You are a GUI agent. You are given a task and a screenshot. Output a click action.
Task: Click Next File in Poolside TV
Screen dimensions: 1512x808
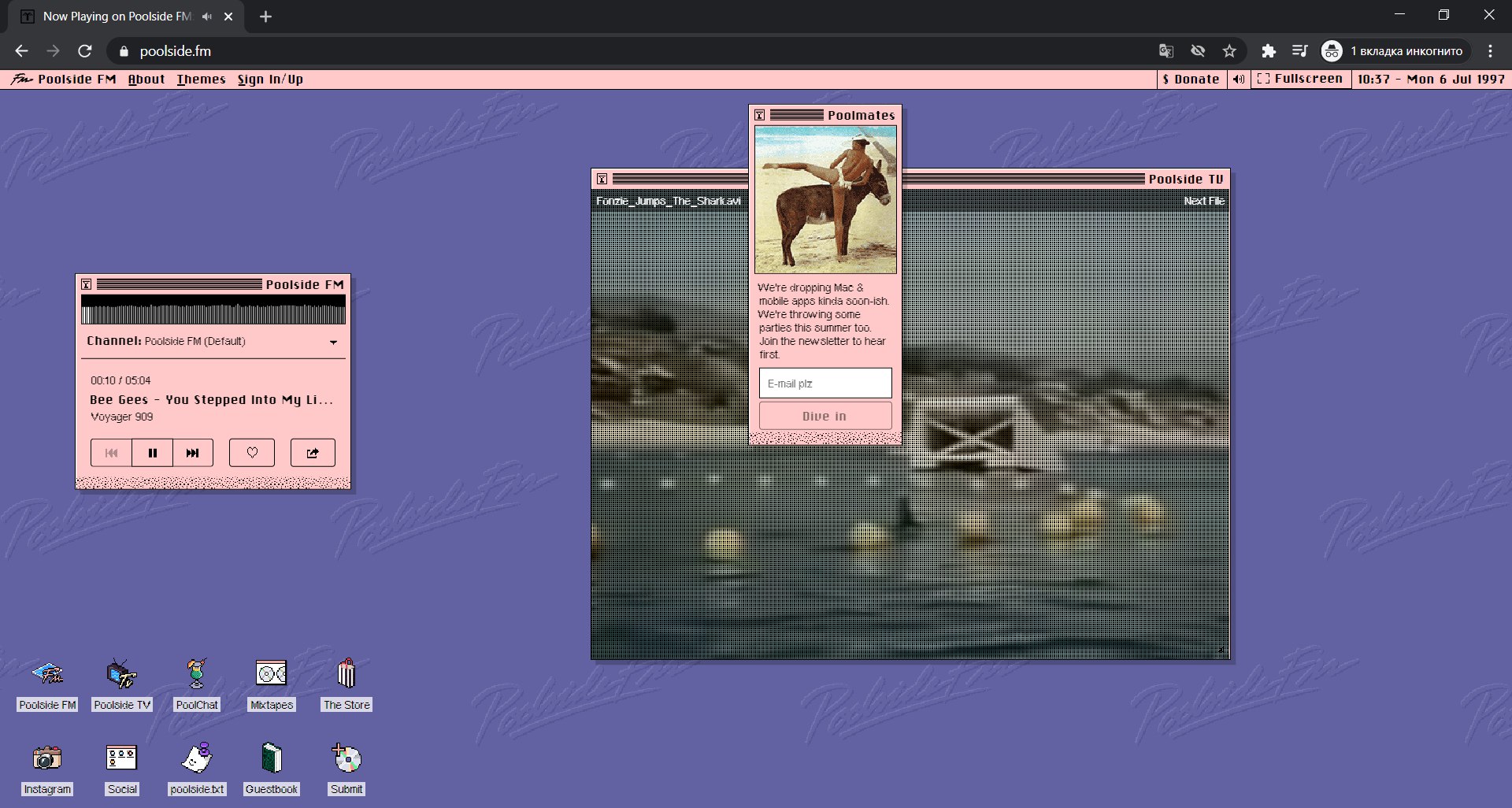(x=1204, y=201)
